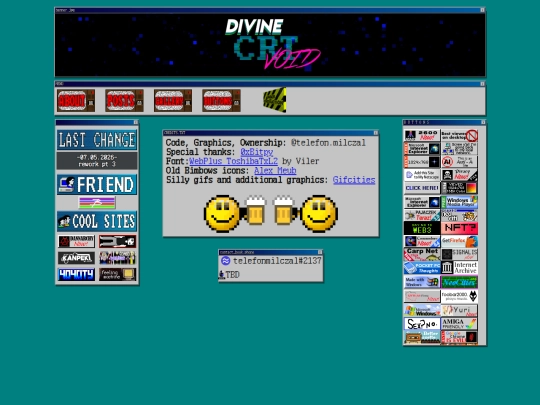Open the feeling machine site badge
Image resolution: width=540 pixels, height=405 pixels.
click(117, 274)
